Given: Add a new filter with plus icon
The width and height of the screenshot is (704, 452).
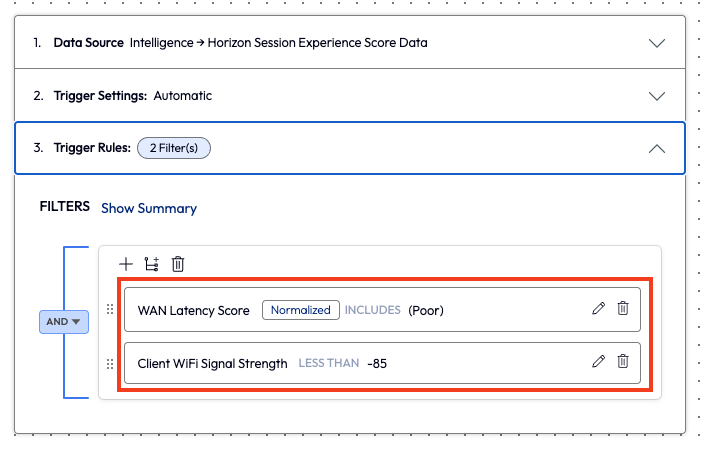Looking at the screenshot, I should (x=126, y=264).
